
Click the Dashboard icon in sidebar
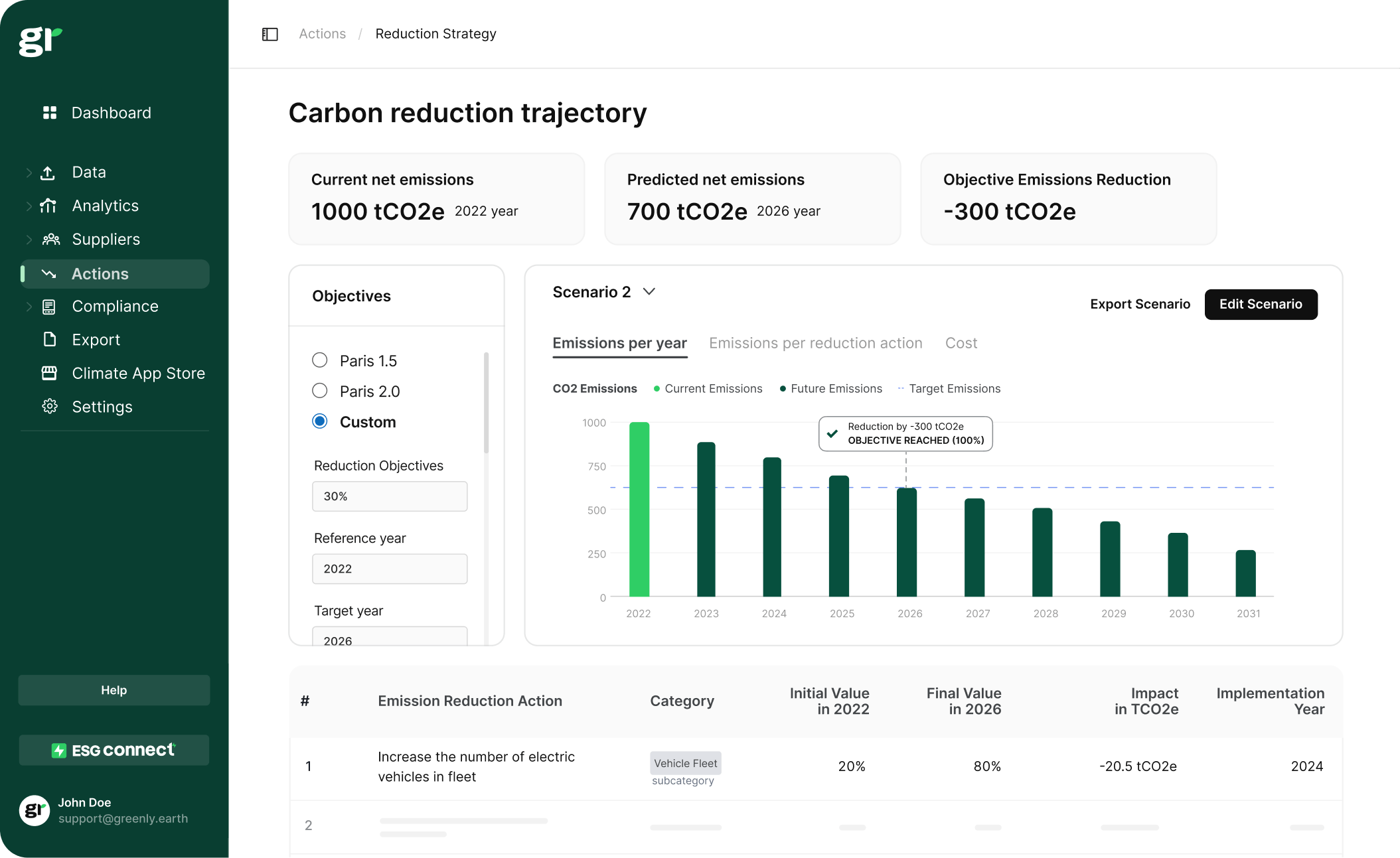[x=49, y=111]
